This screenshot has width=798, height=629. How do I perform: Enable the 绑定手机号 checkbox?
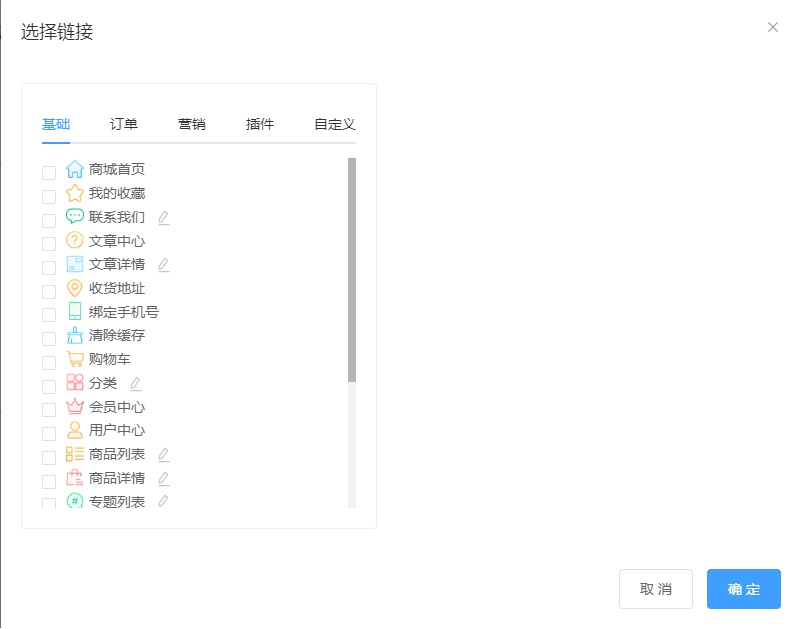click(x=49, y=315)
